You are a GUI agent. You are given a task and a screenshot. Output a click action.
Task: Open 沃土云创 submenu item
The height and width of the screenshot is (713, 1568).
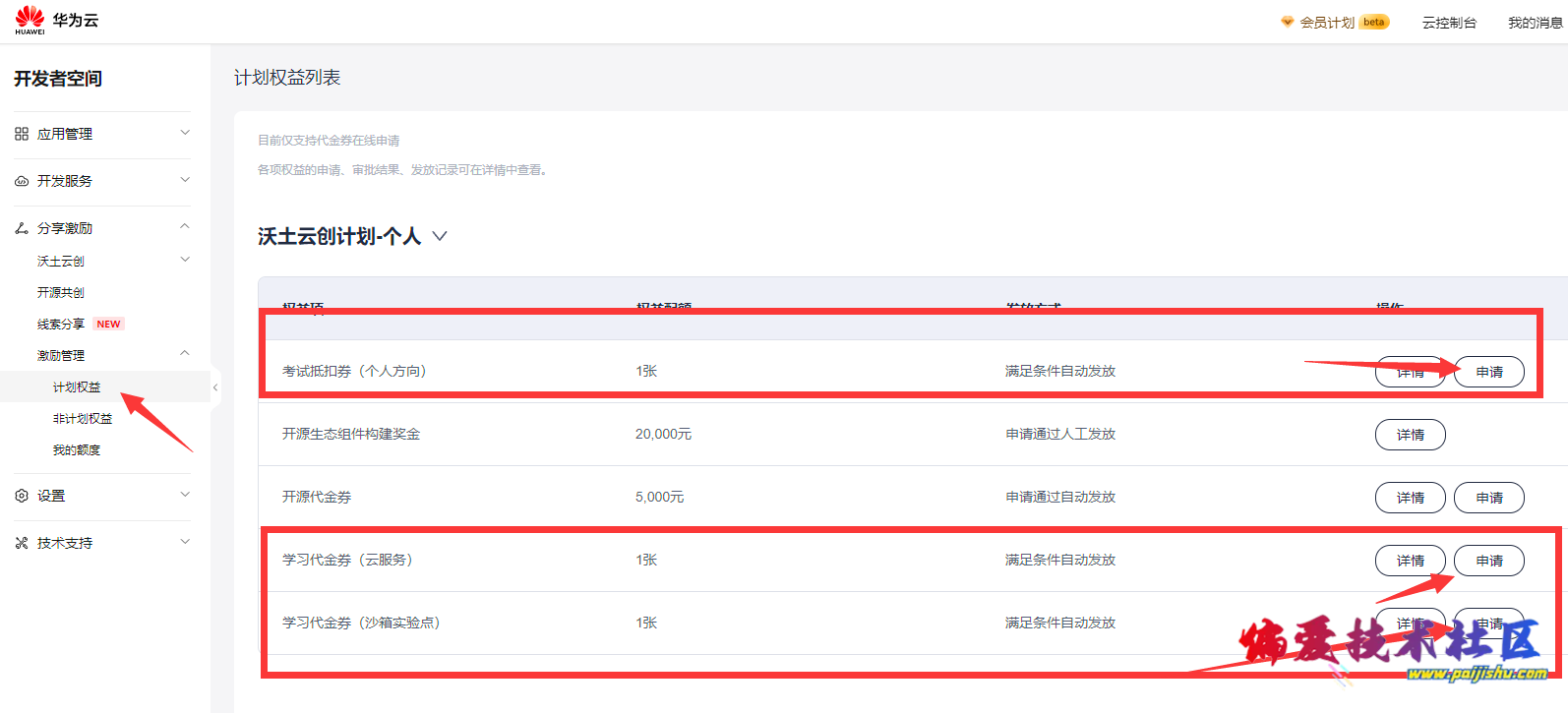[x=61, y=261]
